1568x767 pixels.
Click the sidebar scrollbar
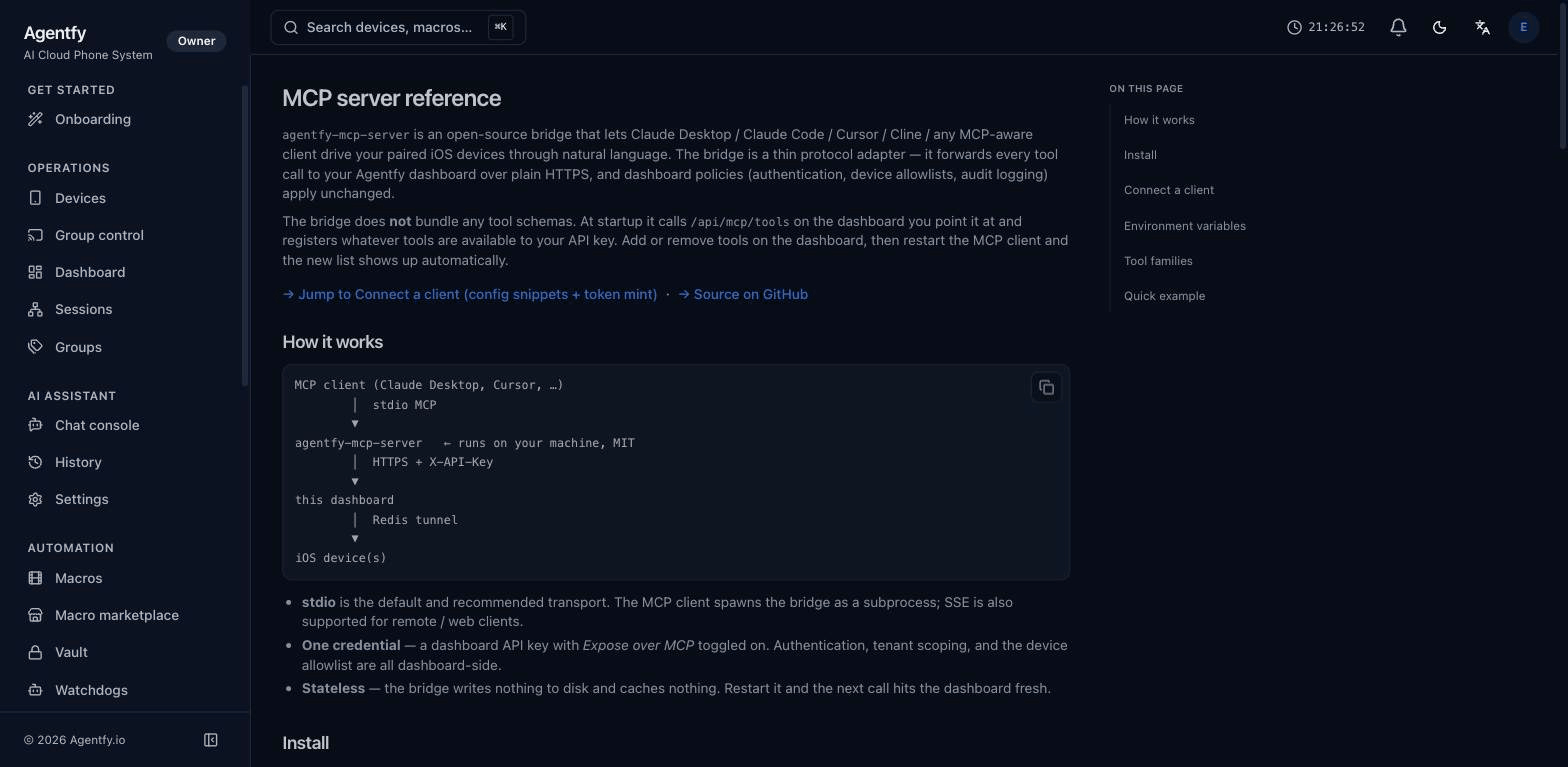click(245, 236)
